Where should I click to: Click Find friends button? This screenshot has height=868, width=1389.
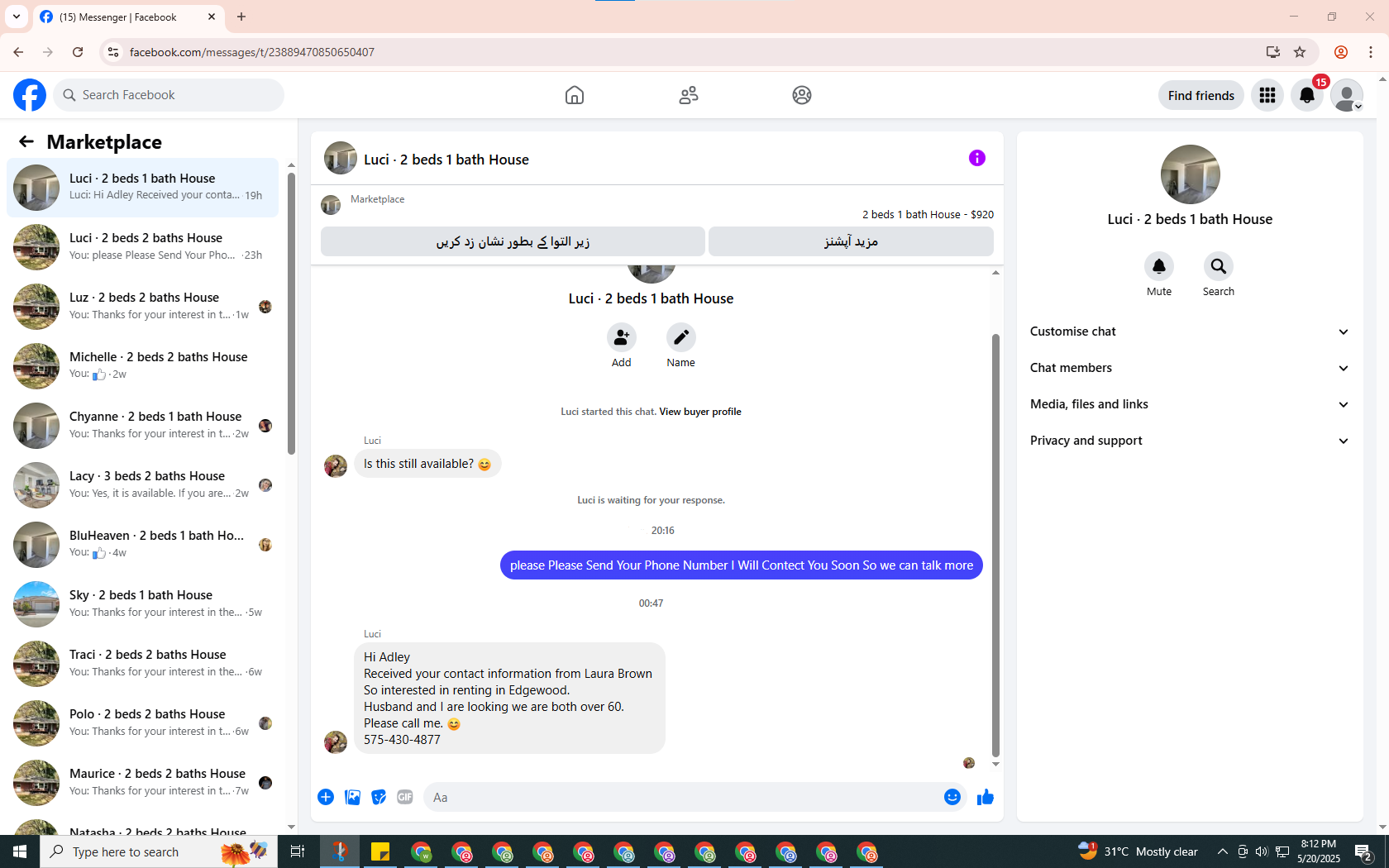pos(1200,95)
